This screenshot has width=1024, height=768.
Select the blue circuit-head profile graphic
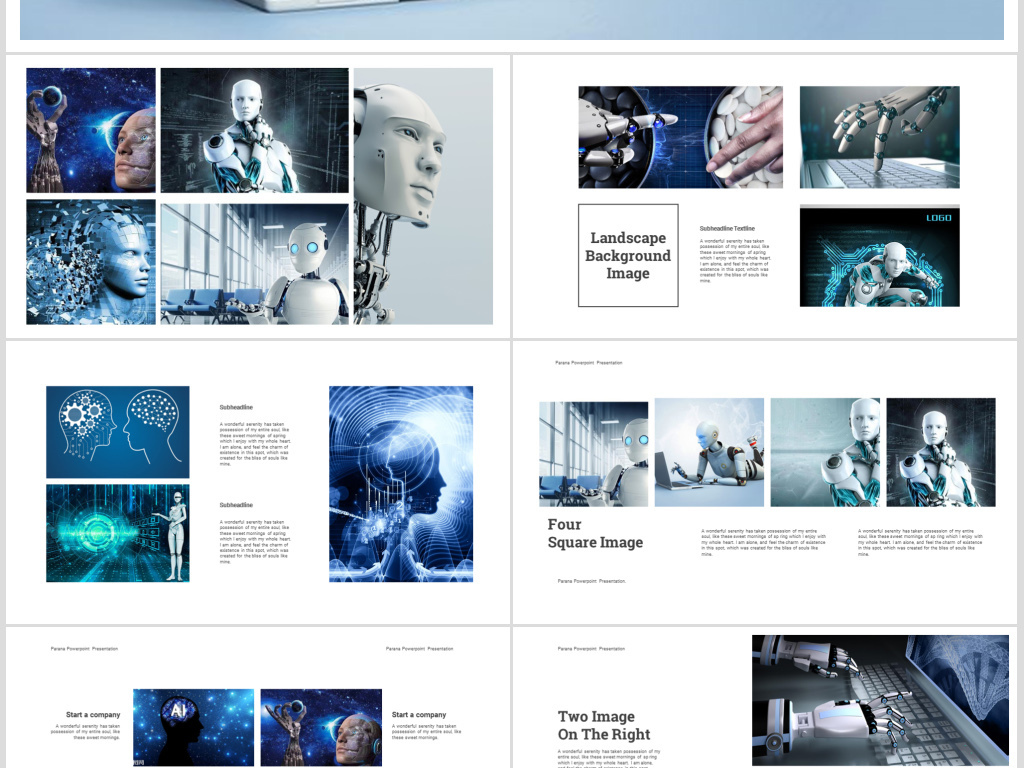(x=401, y=483)
